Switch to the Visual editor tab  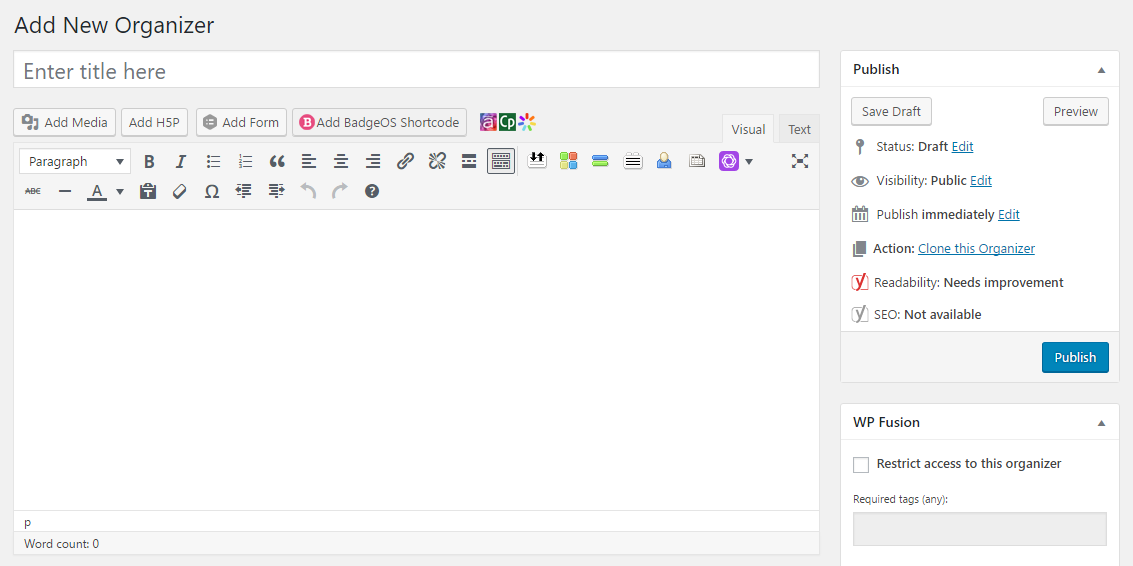748,129
